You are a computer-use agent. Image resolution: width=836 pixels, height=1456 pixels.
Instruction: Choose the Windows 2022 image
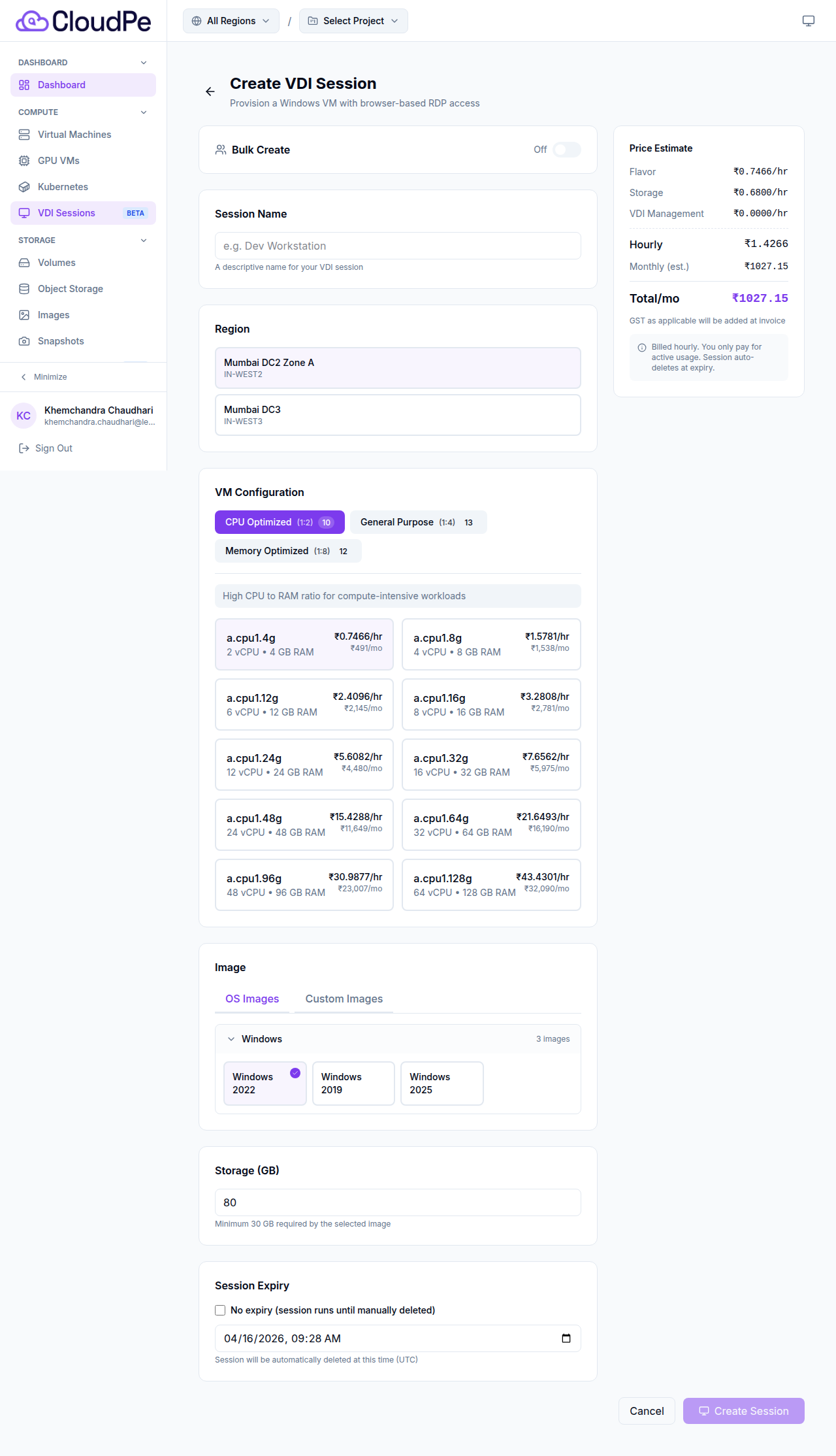tap(265, 1084)
